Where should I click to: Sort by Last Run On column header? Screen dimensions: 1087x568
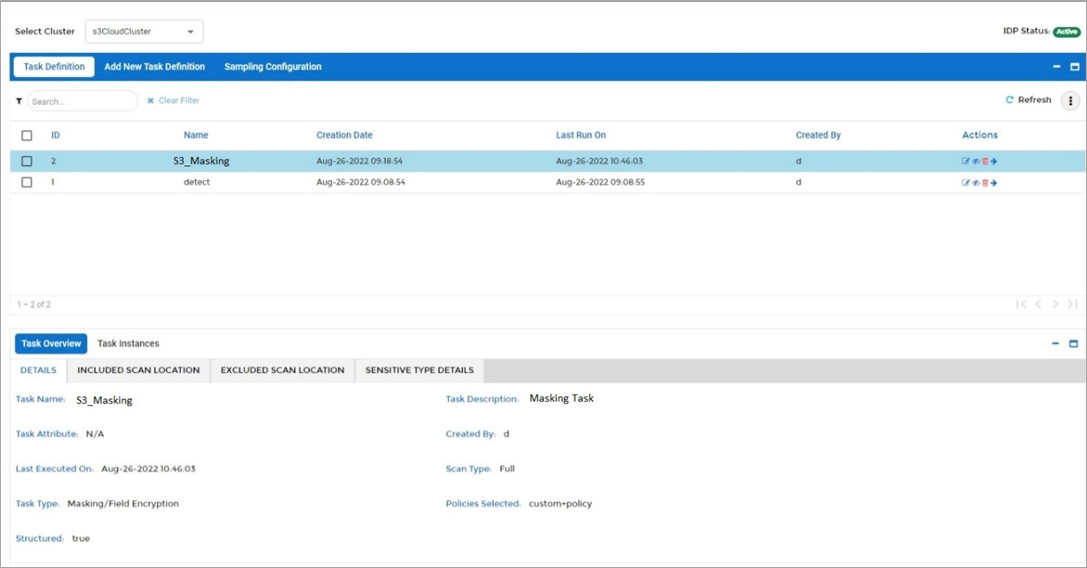click(x=581, y=135)
